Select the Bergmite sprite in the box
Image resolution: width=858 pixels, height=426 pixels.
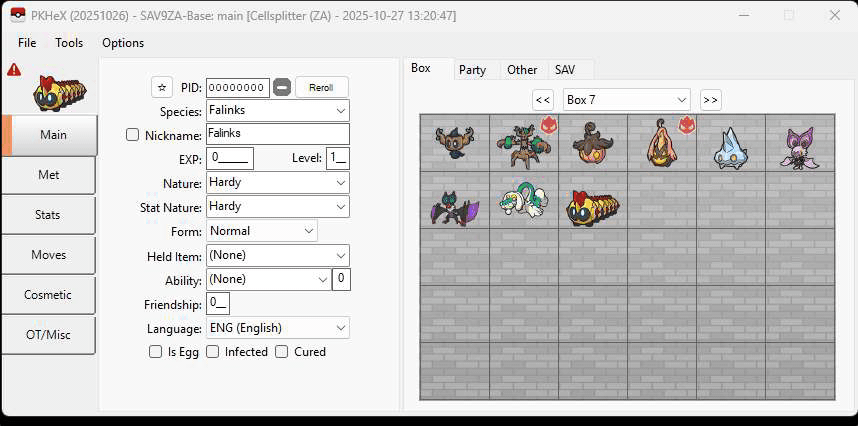point(730,143)
